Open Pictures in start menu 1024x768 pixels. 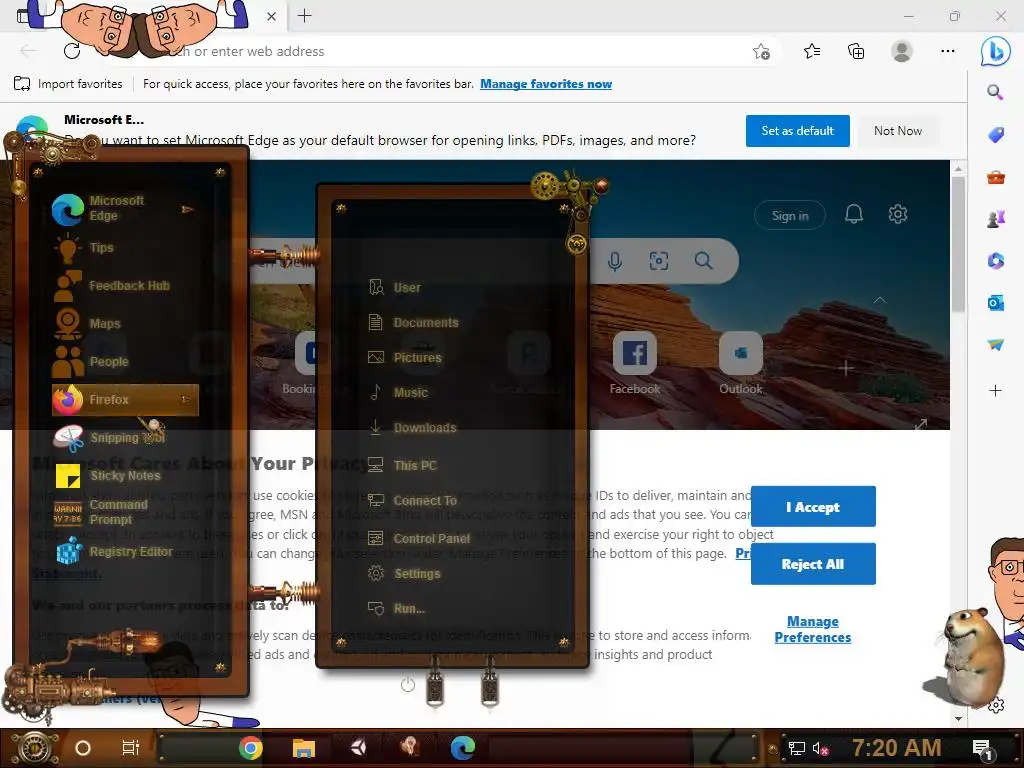coord(405,358)
